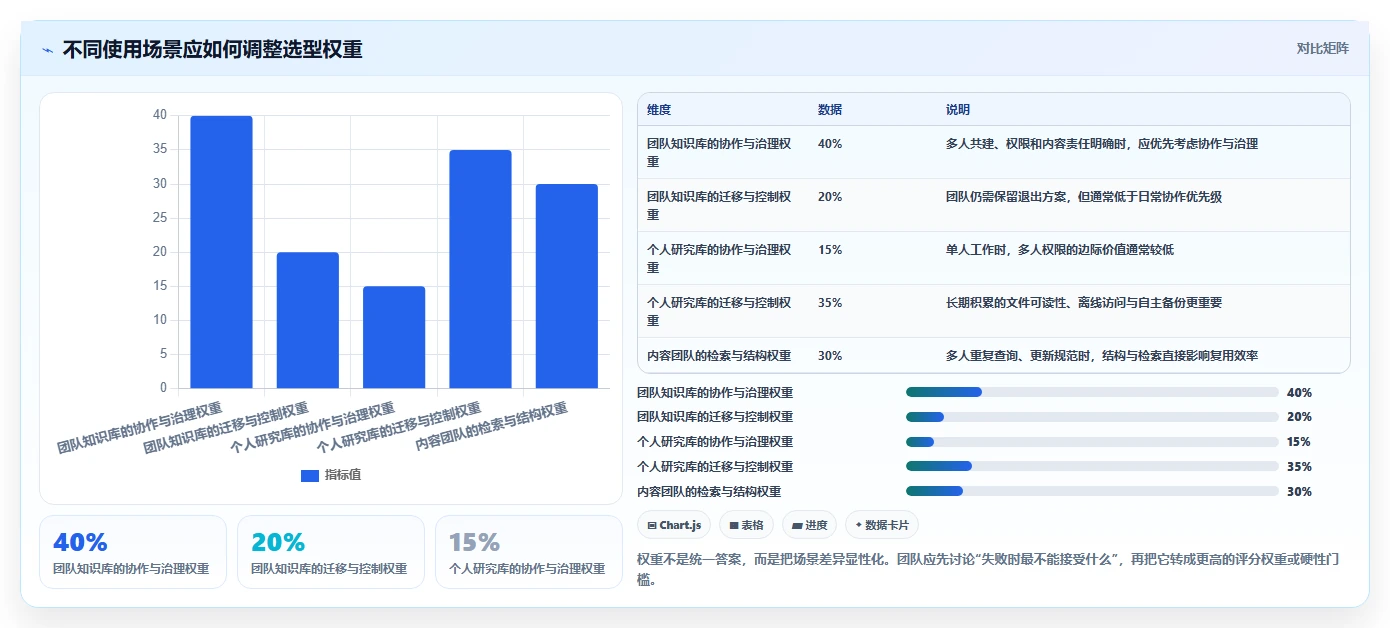Click the 说明 column header
This screenshot has width=1390, height=628.
pos(958,110)
